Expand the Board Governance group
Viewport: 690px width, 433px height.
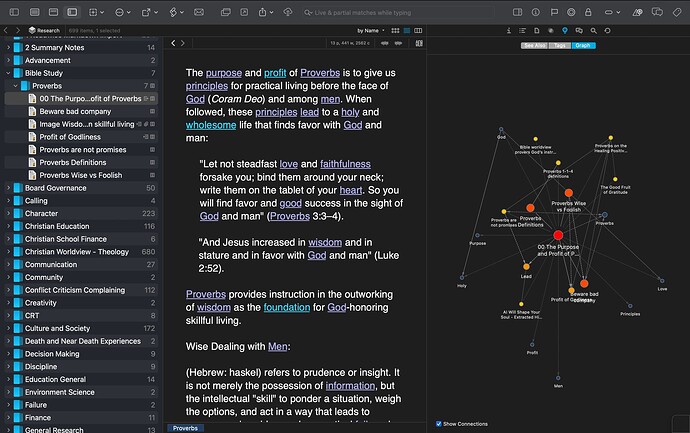(7, 188)
